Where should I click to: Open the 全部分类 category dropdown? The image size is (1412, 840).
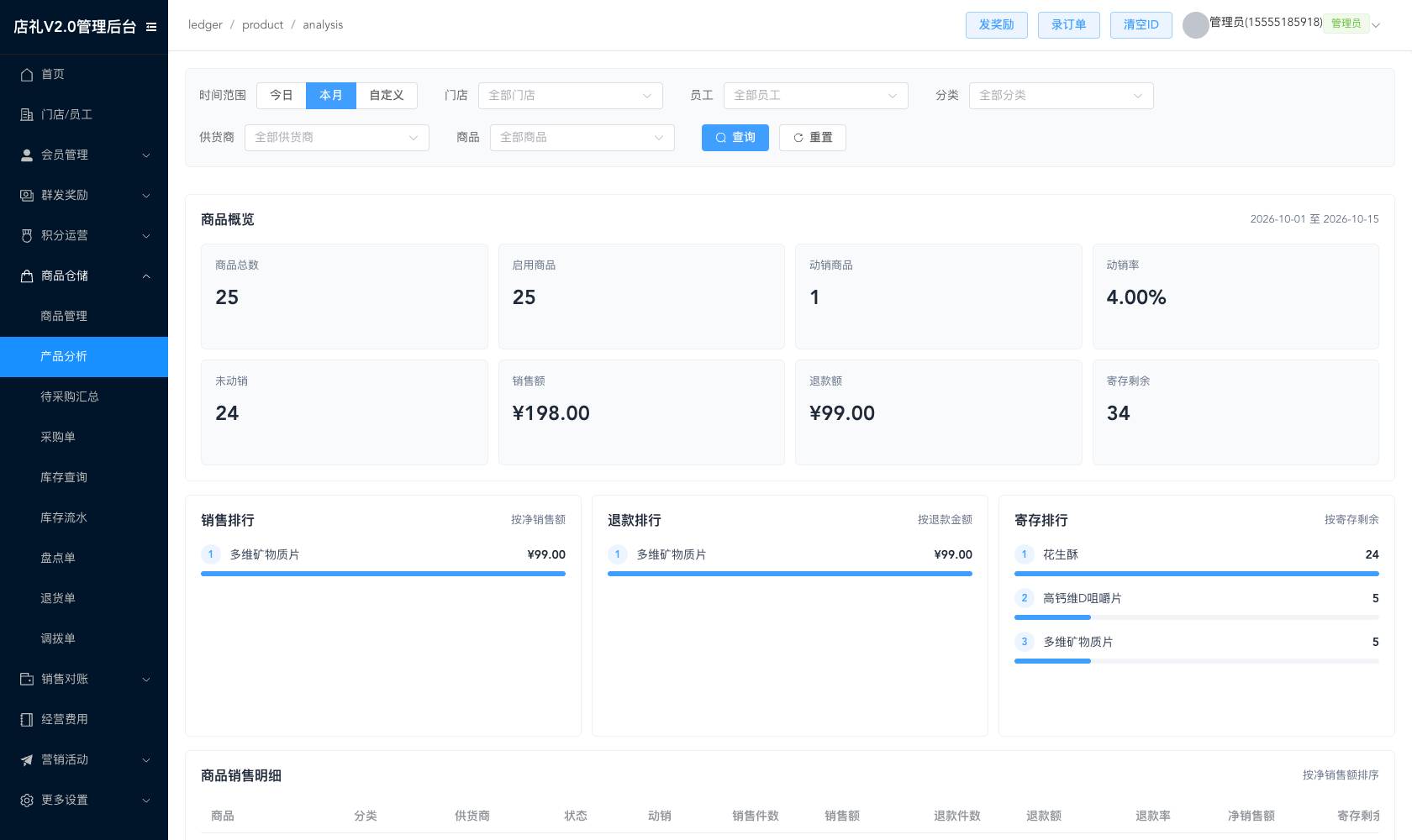tap(1062, 96)
